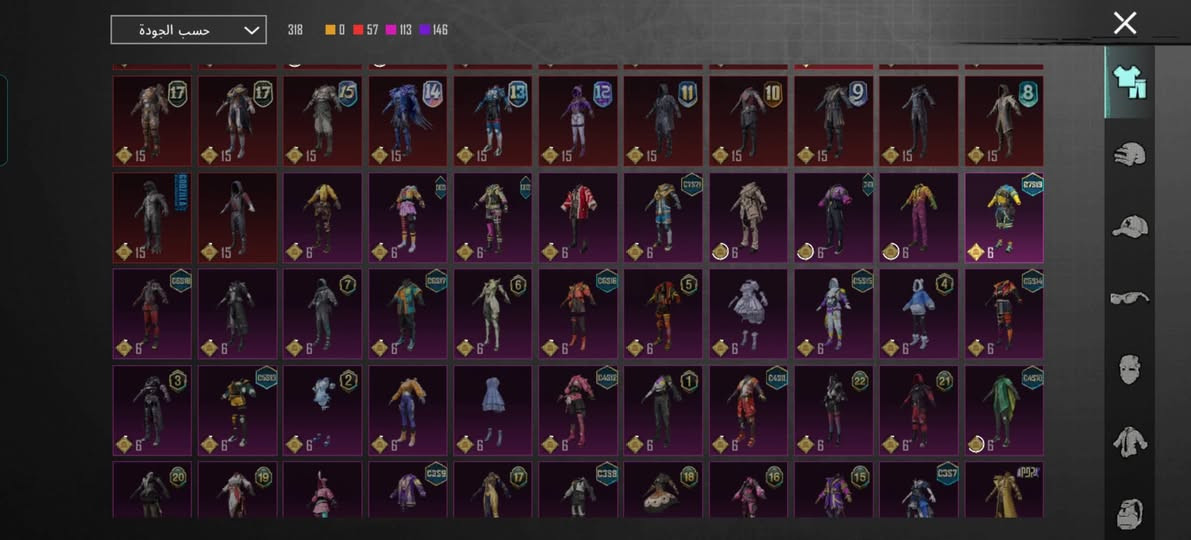1191x540 pixels.
Task: Select the helmet category icon
Action: point(1129,153)
